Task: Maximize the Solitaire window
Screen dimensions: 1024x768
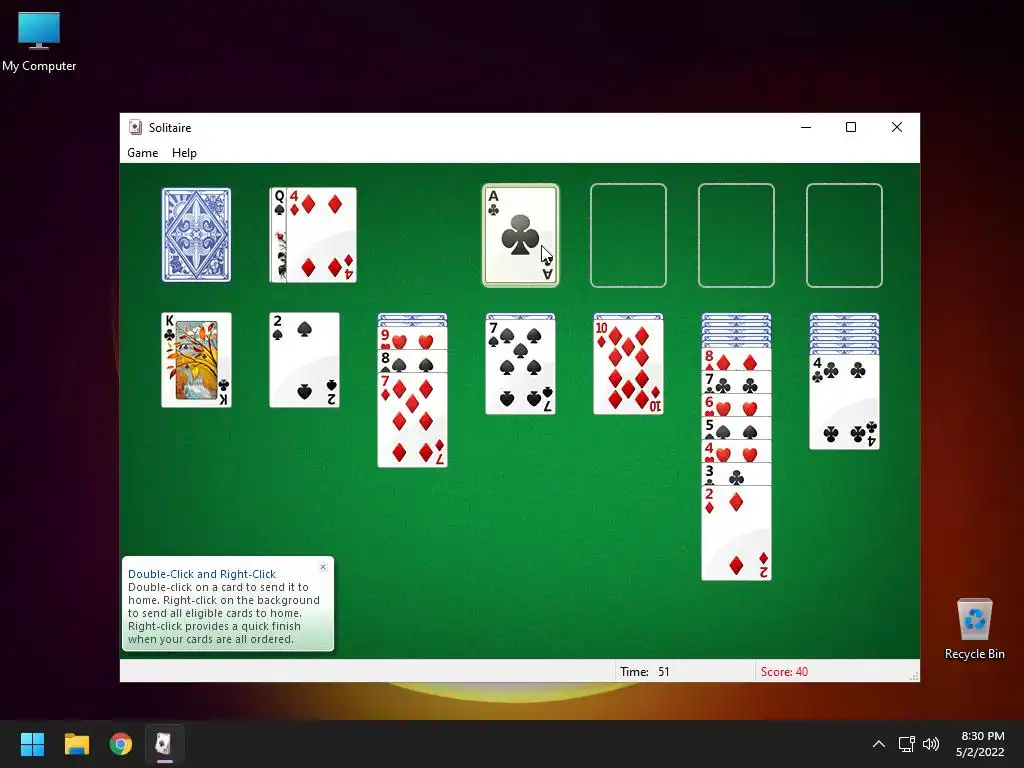Action: click(851, 127)
